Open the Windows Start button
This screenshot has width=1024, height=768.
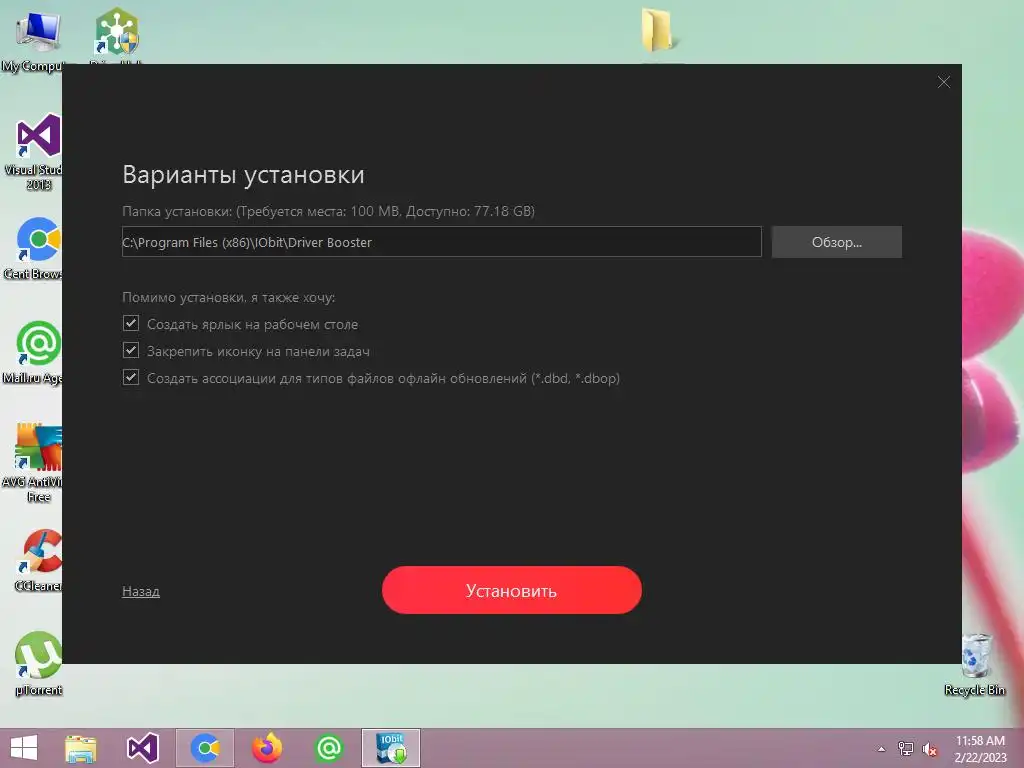(24, 748)
